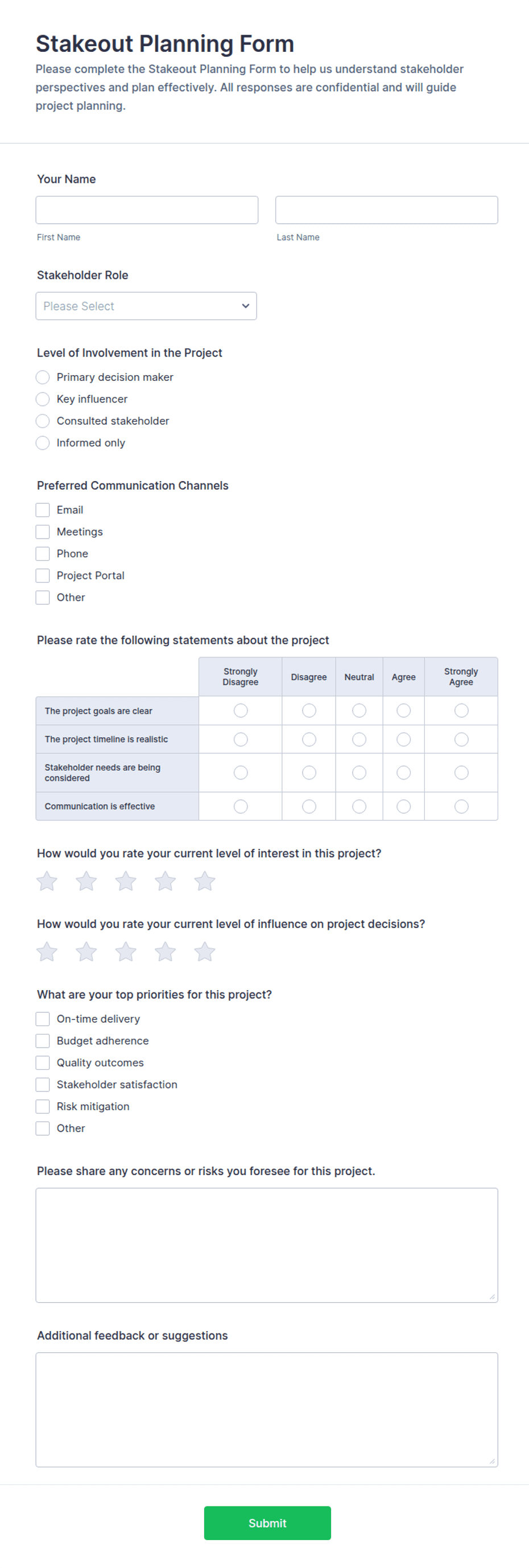Open the Stakeholder Role dropdown

(x=146, y=306)
